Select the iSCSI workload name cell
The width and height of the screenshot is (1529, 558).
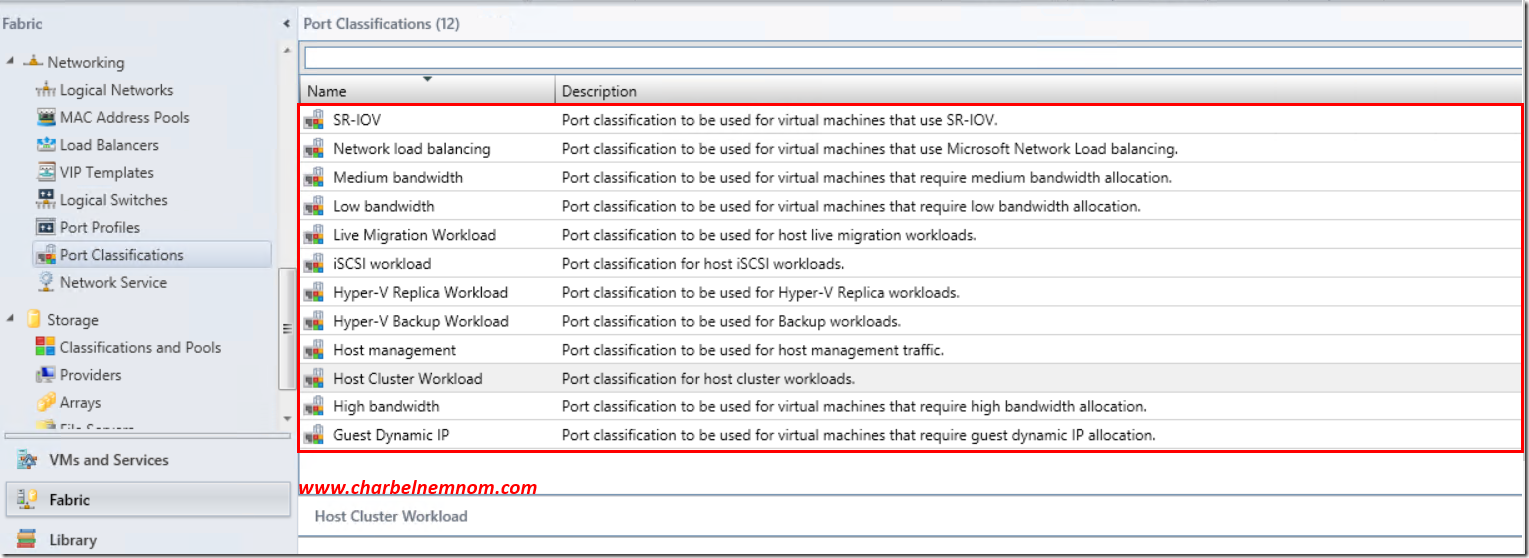click(382, 264)
